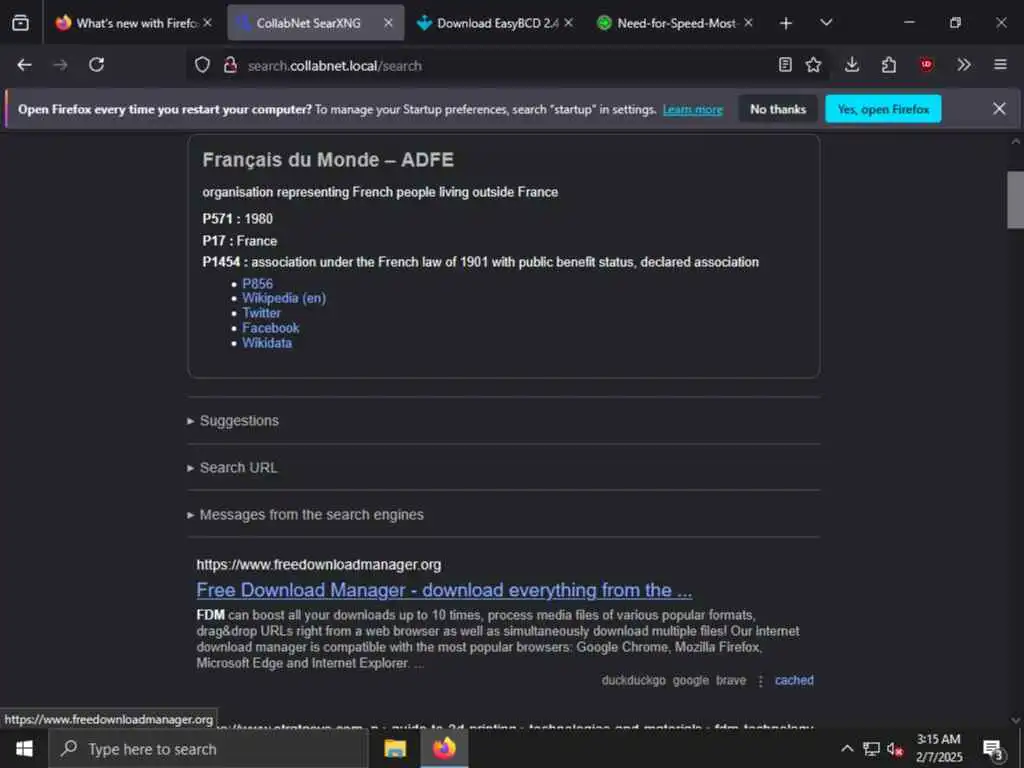
Task: Open result engines more options dots
Action: (x=760, y=680)
